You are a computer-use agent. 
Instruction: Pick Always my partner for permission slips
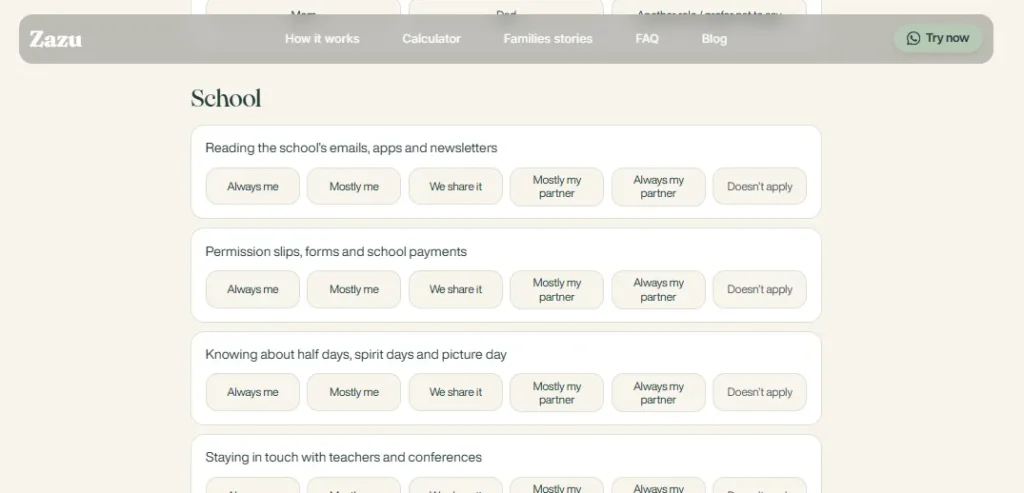point(658,289)
